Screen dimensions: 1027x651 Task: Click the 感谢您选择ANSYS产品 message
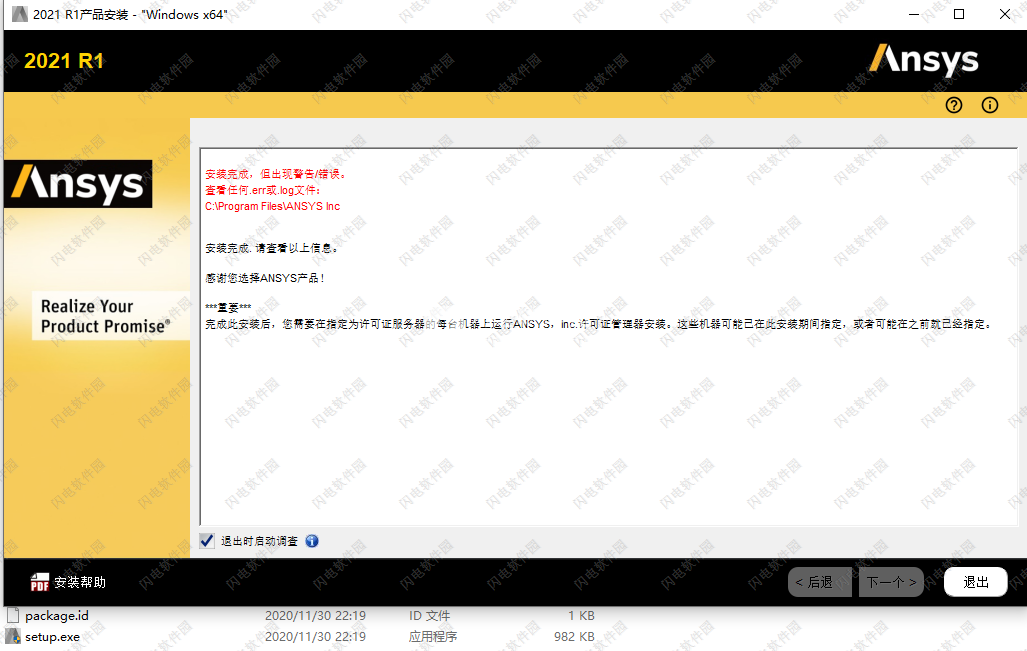pos(265,278)
